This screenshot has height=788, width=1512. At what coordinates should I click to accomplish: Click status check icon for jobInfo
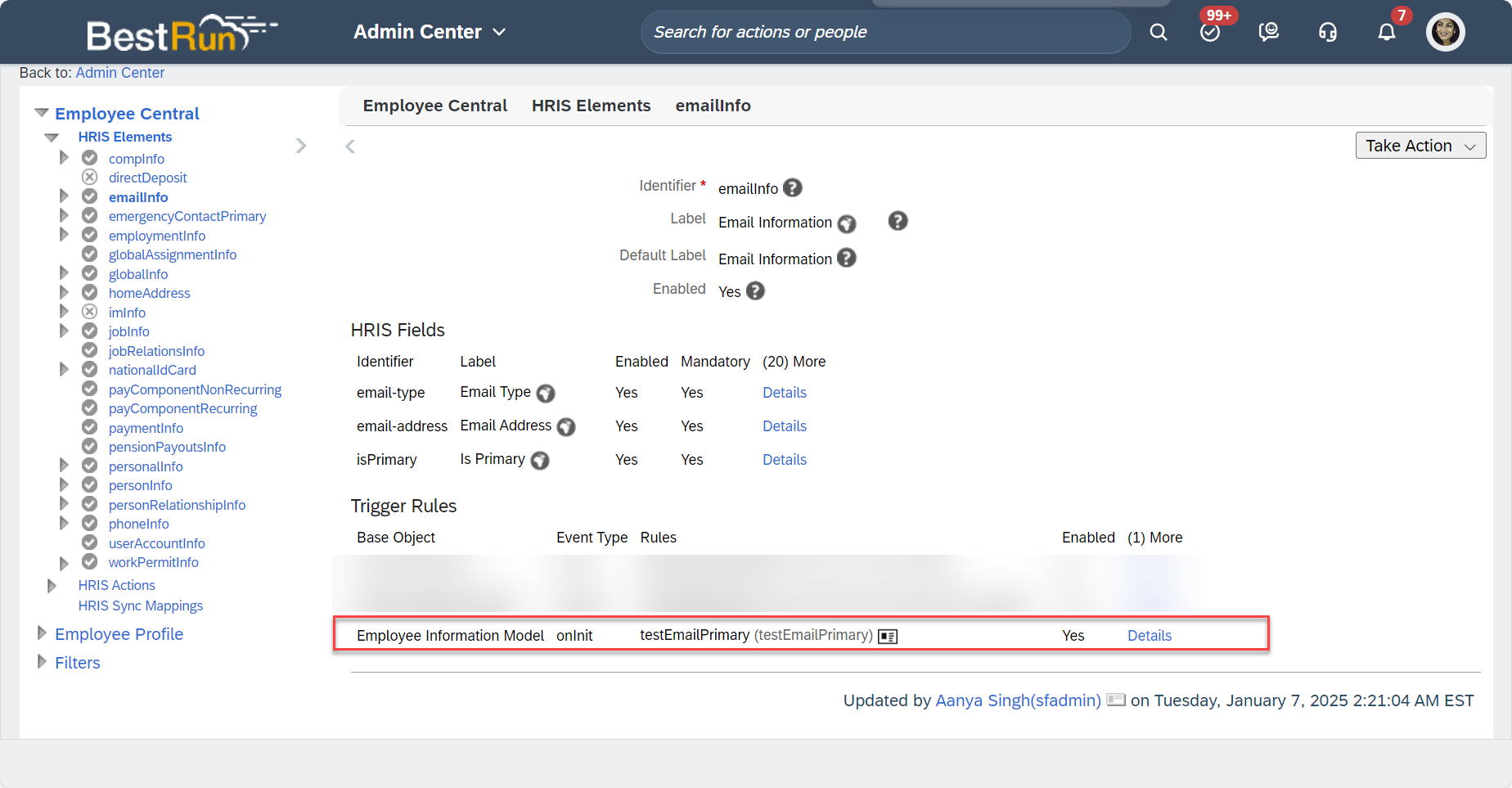(90, 331)
